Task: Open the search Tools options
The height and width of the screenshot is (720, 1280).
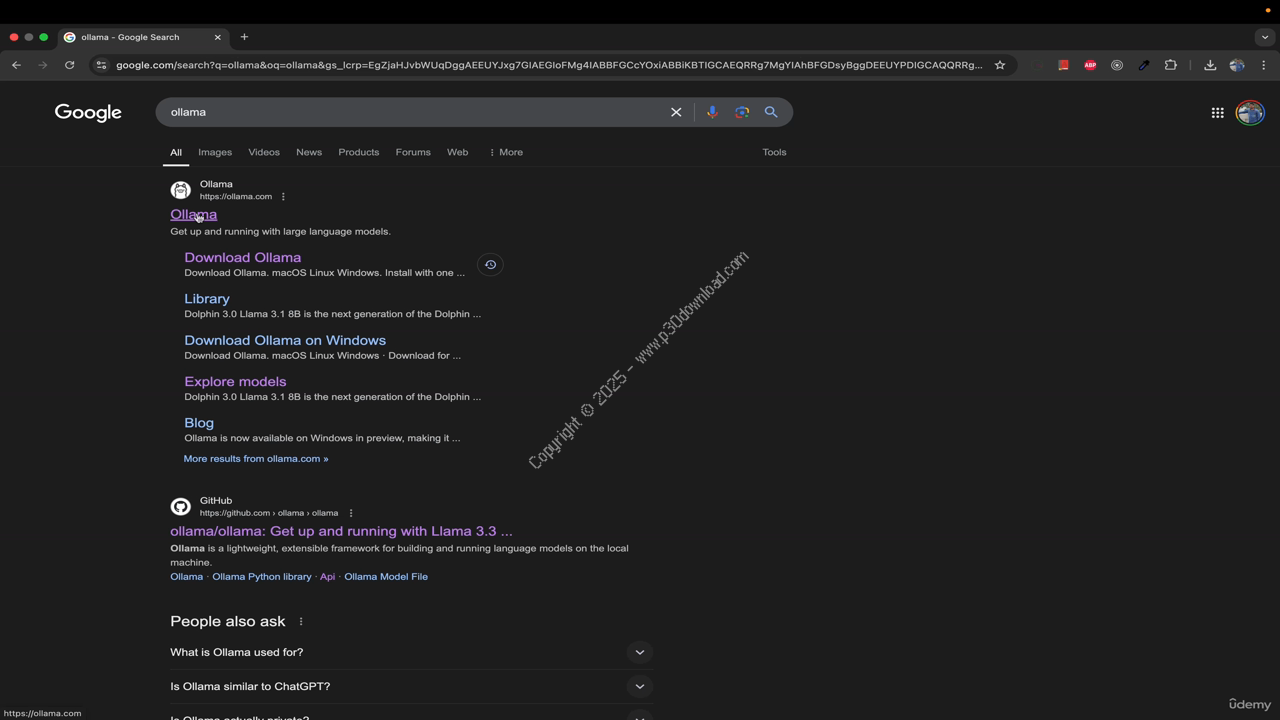Action: [x=774, y=152]
